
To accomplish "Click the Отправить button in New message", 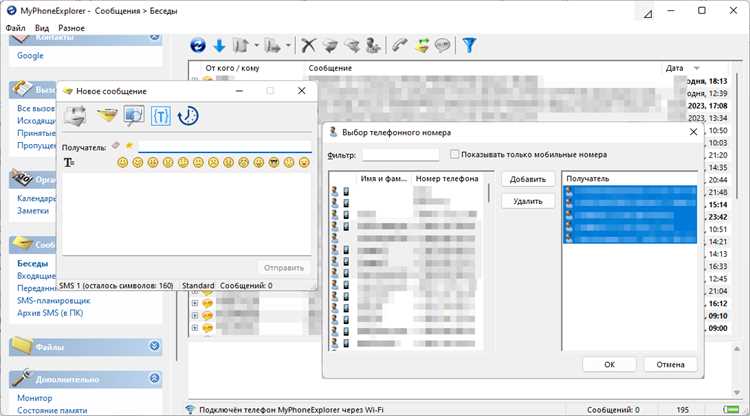I will click(x=284, y=268).
